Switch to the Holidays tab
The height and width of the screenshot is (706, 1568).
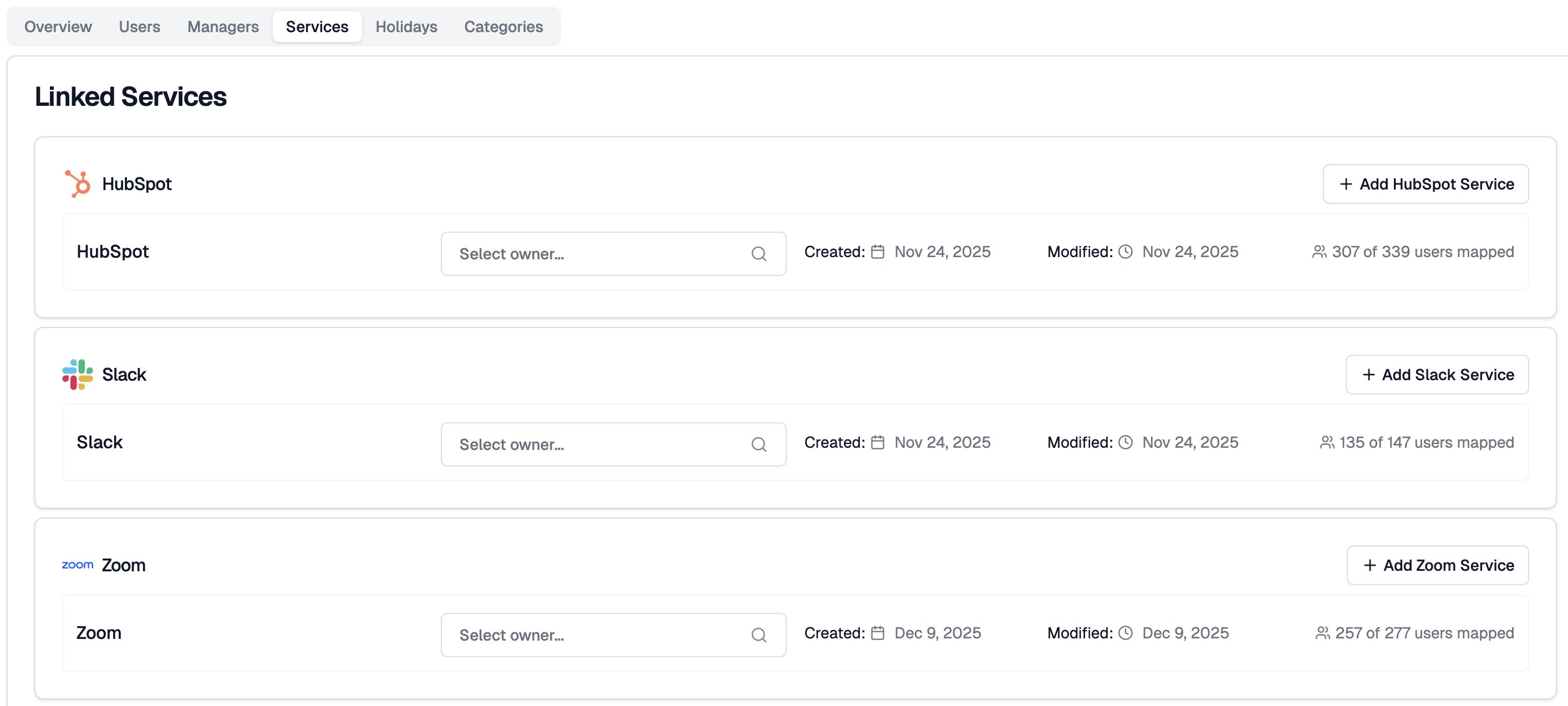pos(406,27)
